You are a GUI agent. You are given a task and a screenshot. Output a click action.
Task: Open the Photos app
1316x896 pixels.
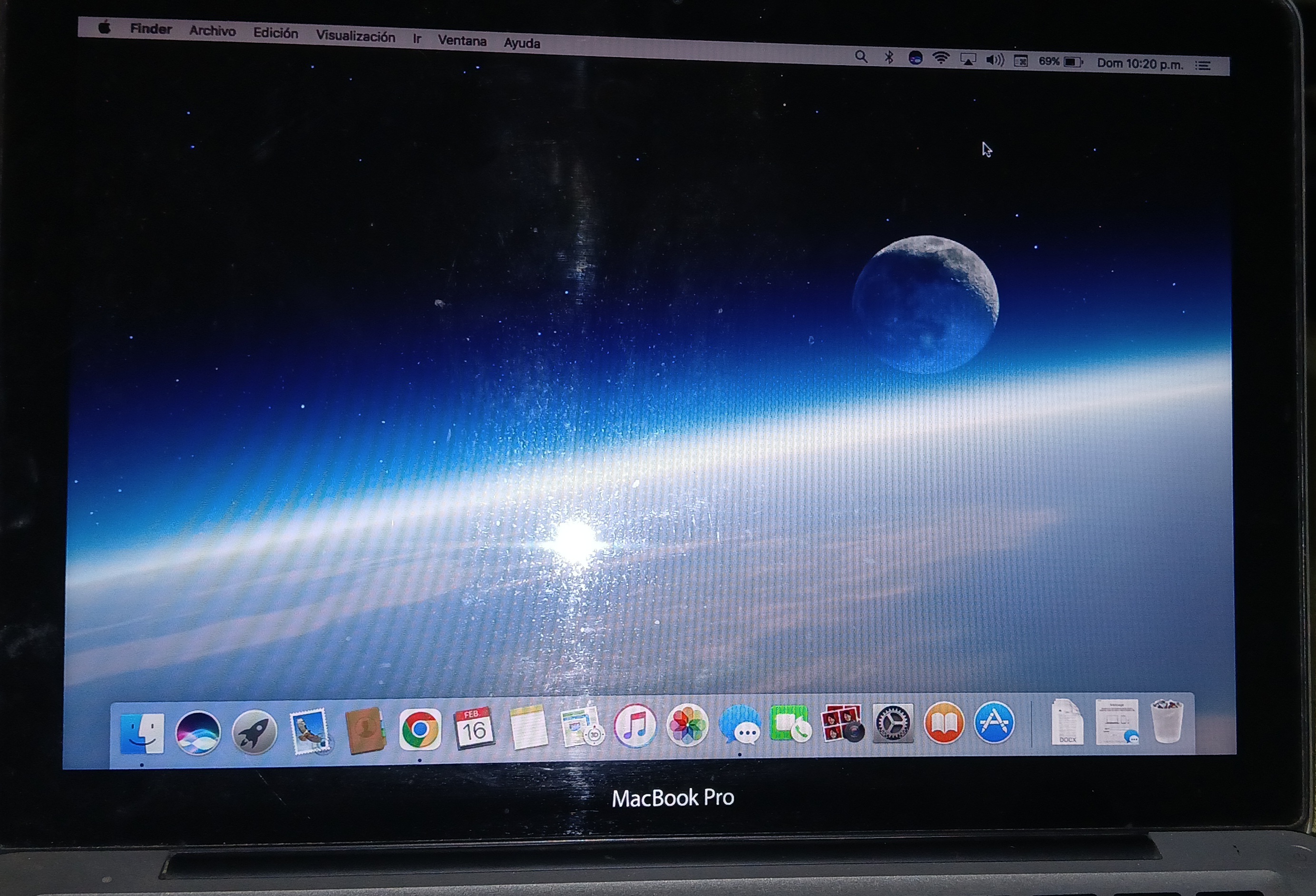[x=687, y=725]
